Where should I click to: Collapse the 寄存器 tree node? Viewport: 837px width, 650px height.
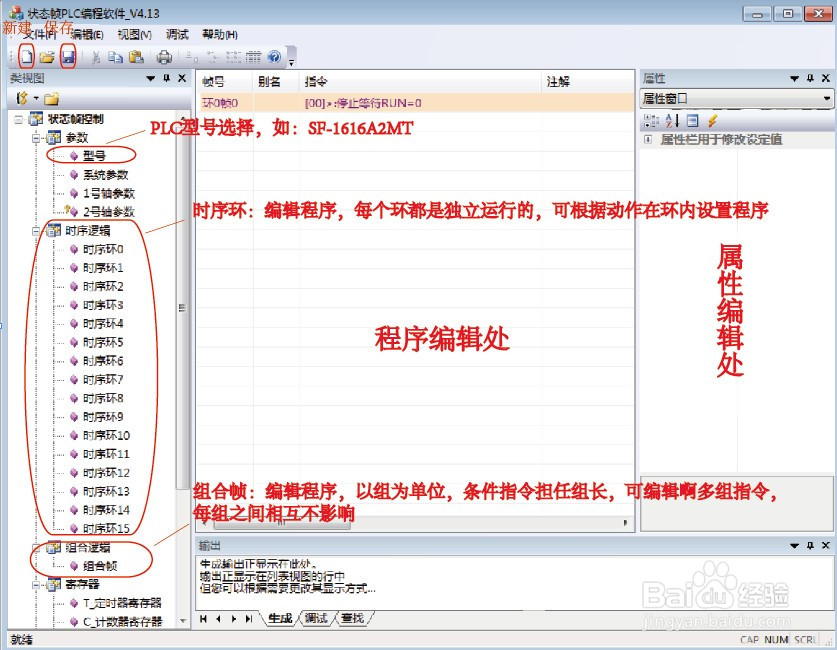coord(36,584)
